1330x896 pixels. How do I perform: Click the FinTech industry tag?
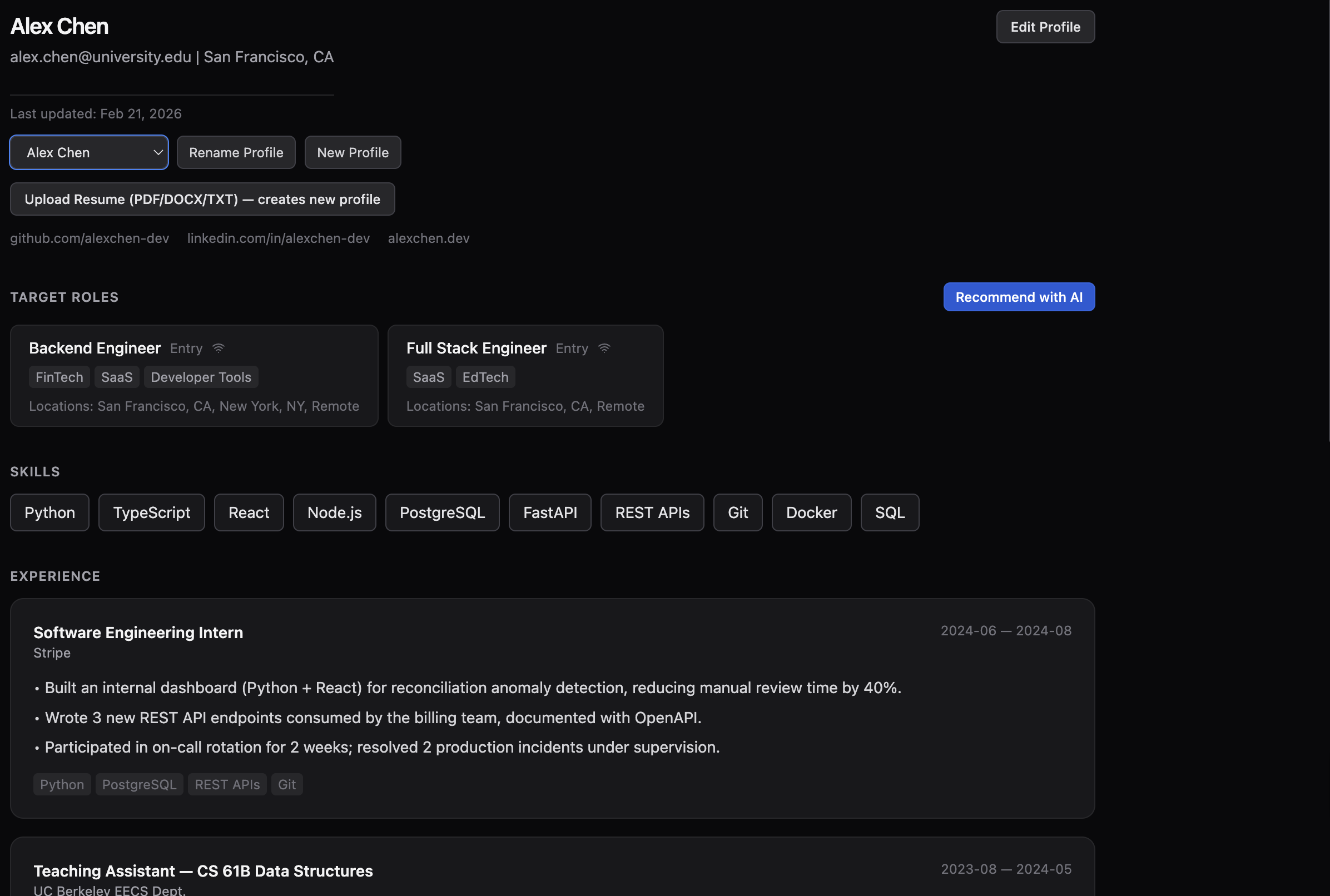[59, 377]
